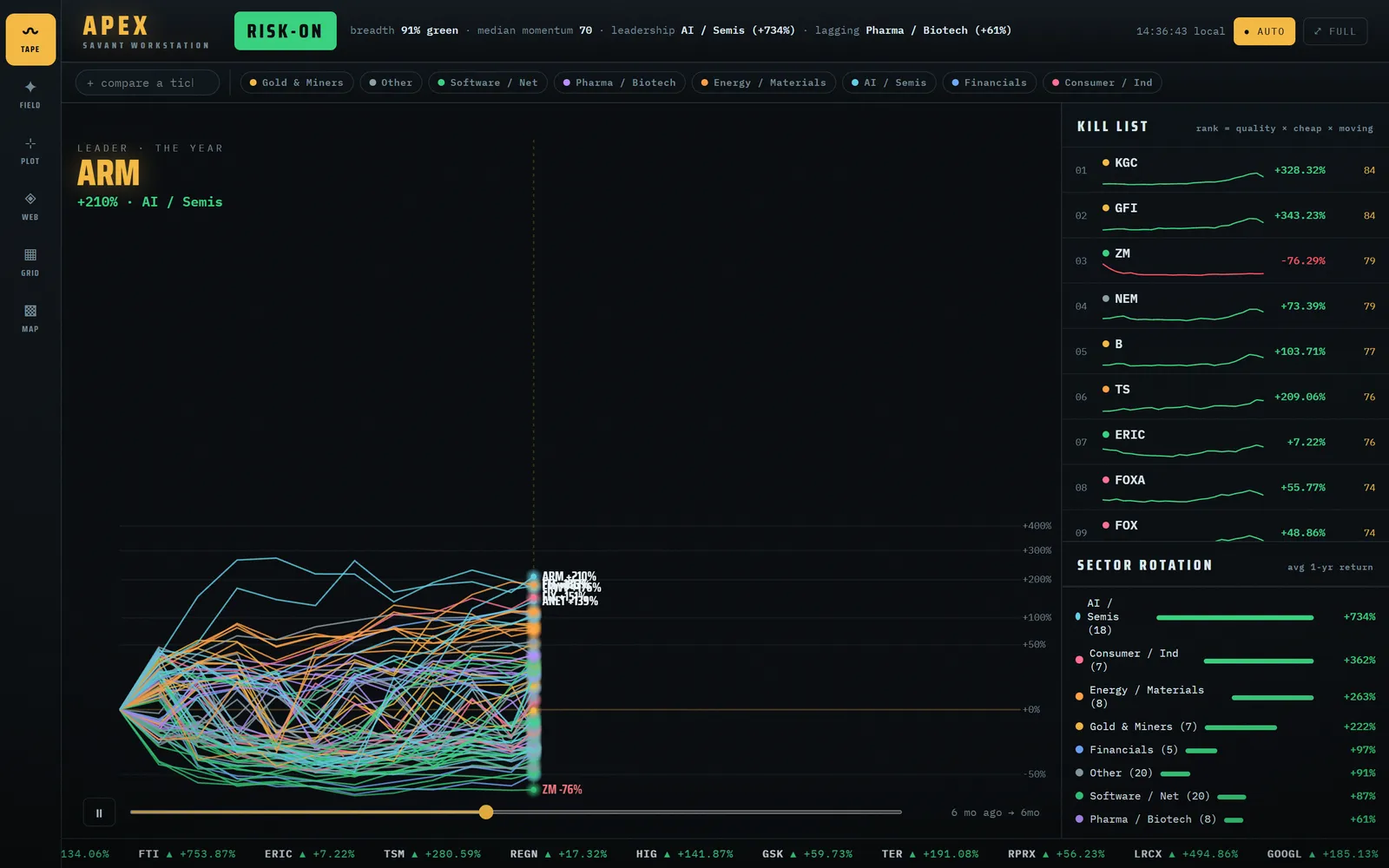Select KGC in the kill list
Viewport: 1389px width, 868px height.
(1226, 170)
